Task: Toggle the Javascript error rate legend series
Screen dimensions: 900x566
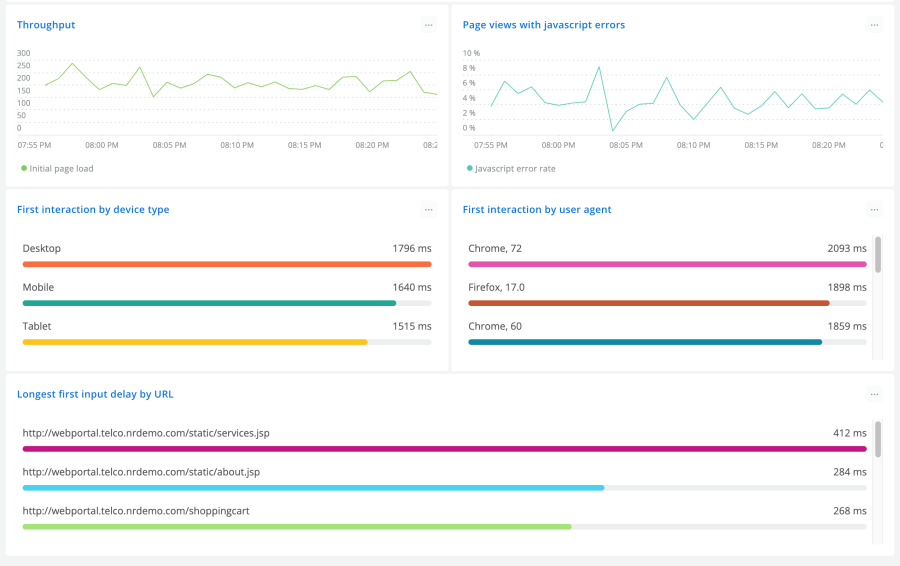Action: coord(510,169)
